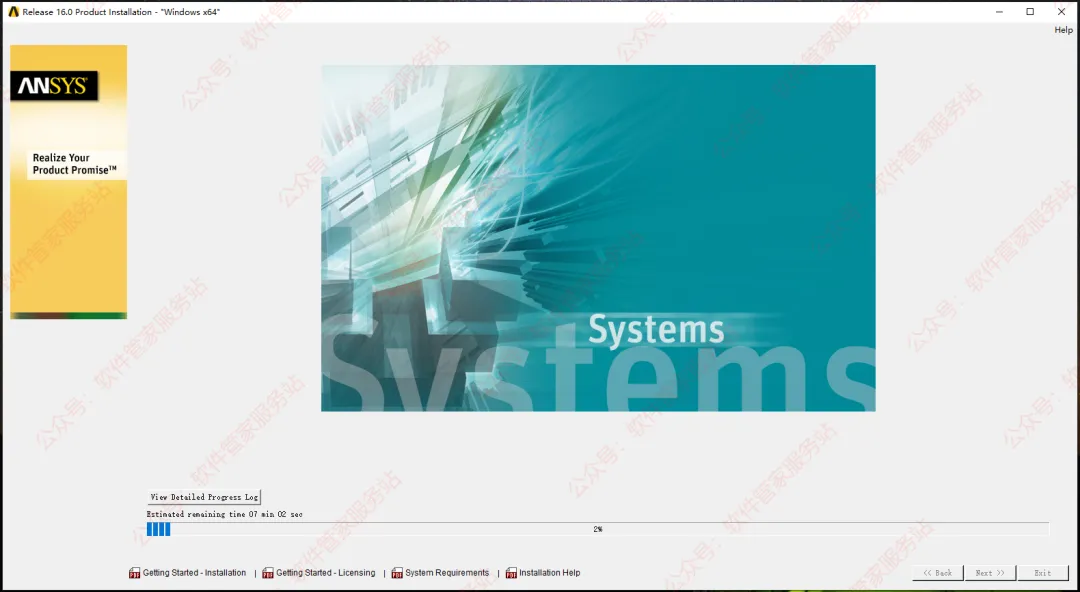Open Help in the top right
This screenshot has width=1080, height=592.
pos(1063,30)
